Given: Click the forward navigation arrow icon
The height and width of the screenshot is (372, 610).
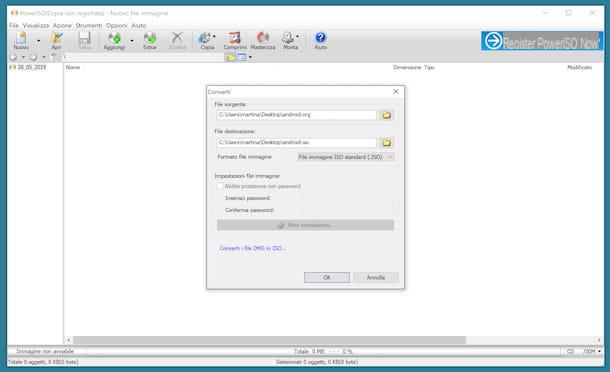Looking at the screenshot, I should 33,57.
